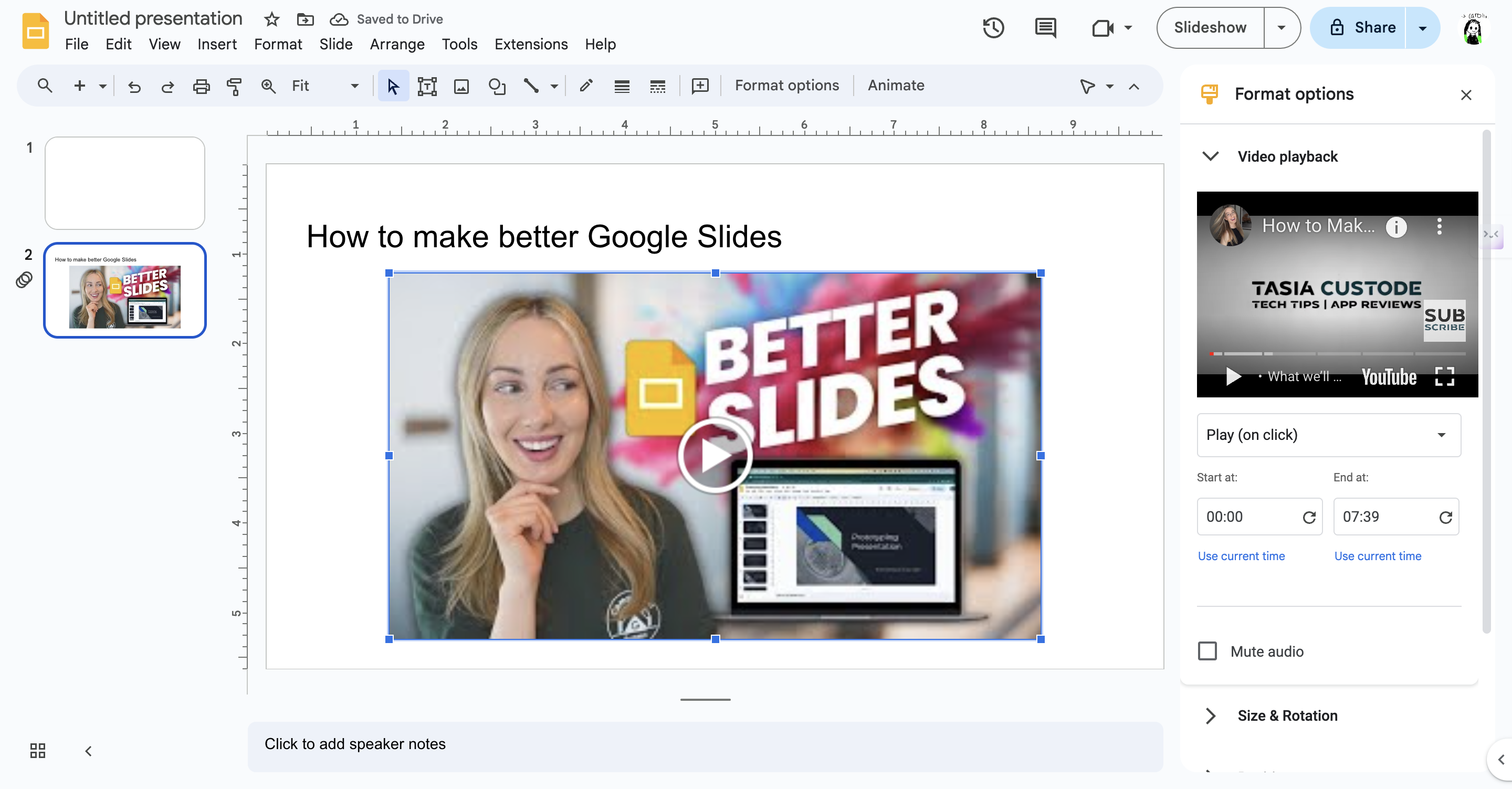Open the Play (on click) dropdown
This screenshot has height=789, width=1512.
point(1329,435)
